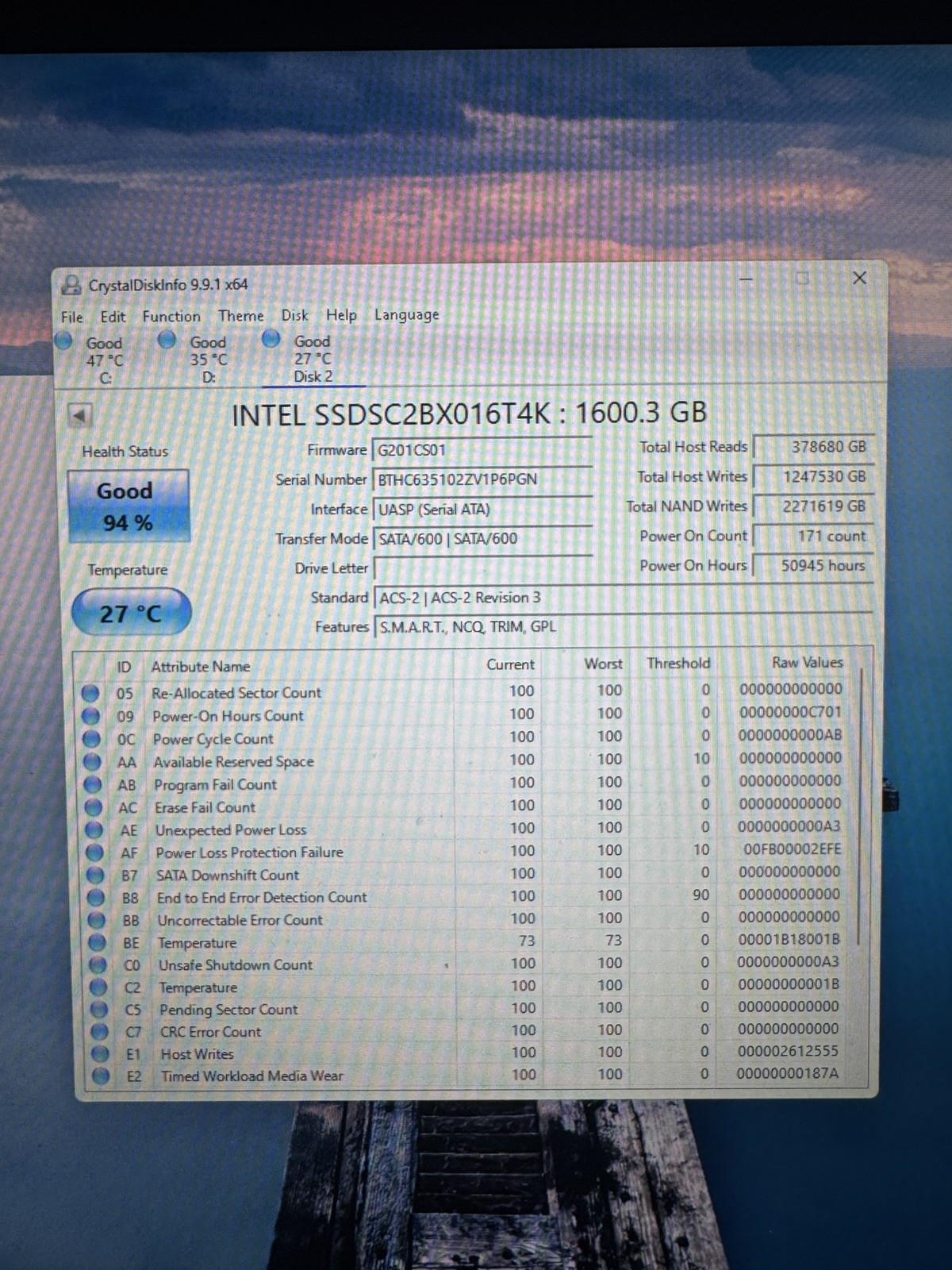Click the previous disk arrow button
This screenshot has width=952, height=1270.
[79, 415]
